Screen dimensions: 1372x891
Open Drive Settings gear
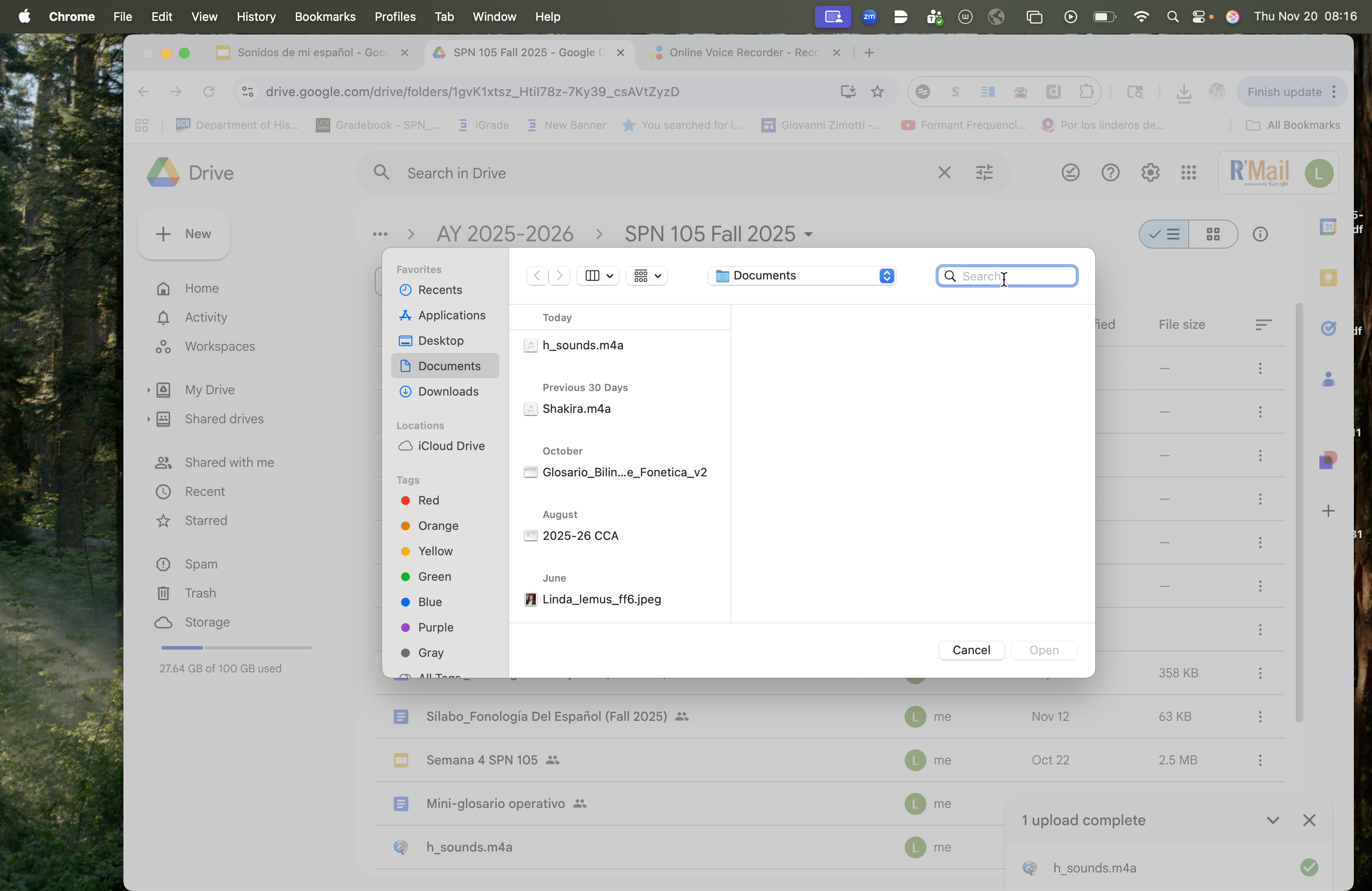tap(1150, 173)
